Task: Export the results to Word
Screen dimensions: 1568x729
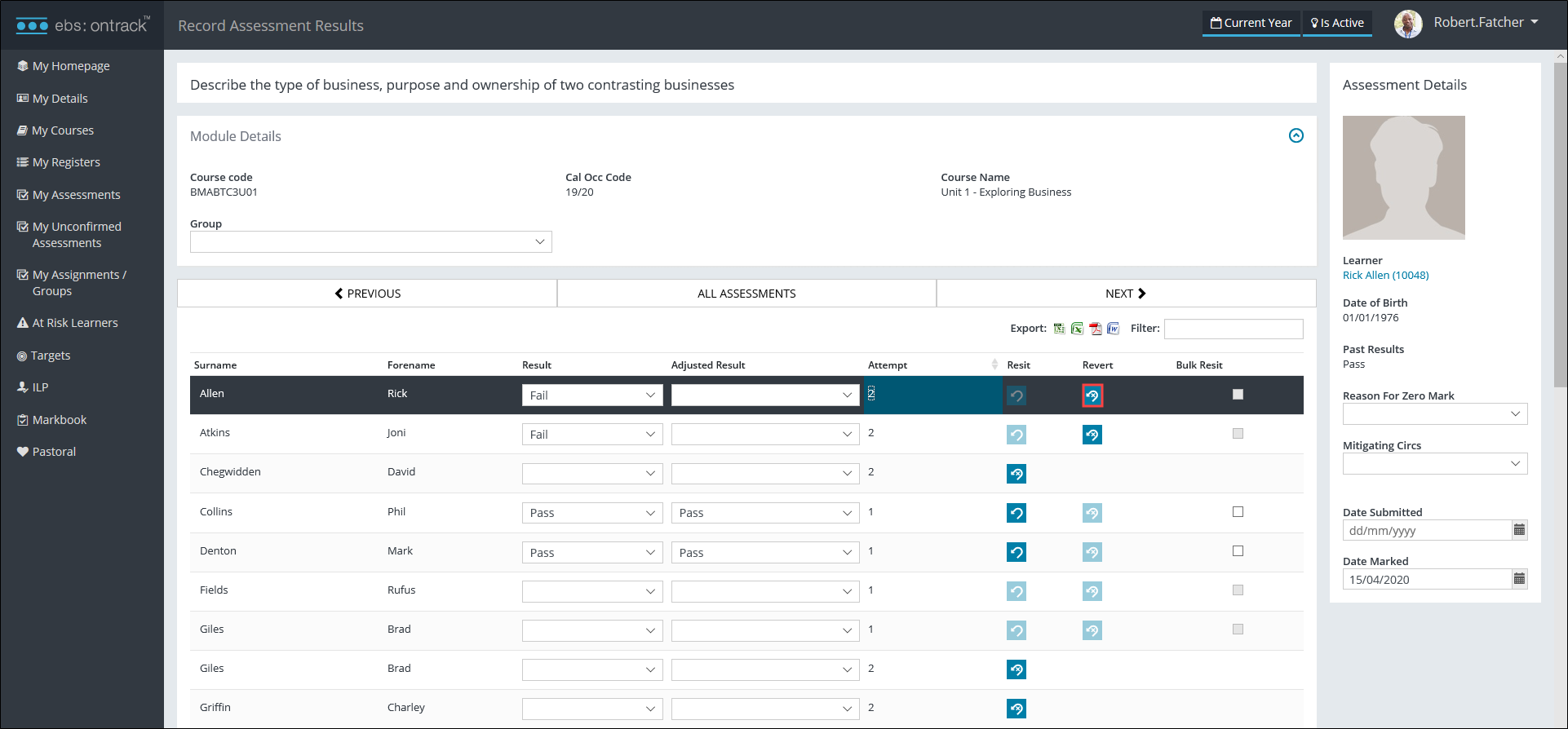Action: (1113, 329)
